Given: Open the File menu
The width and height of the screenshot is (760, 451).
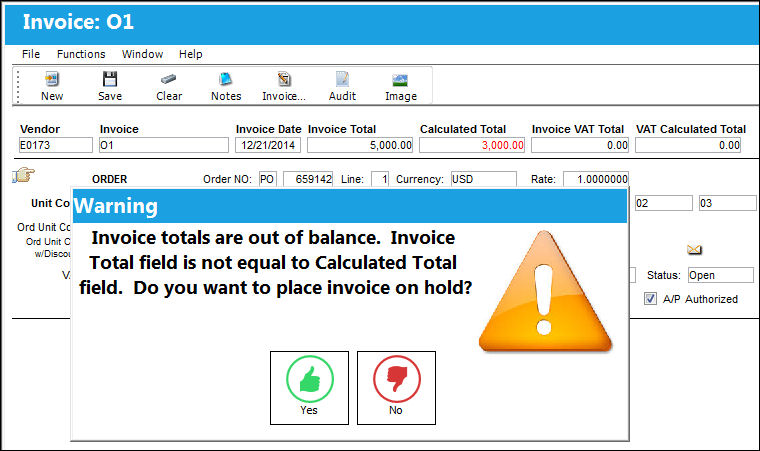Looking at the screenshot, I should coord(31,54).
